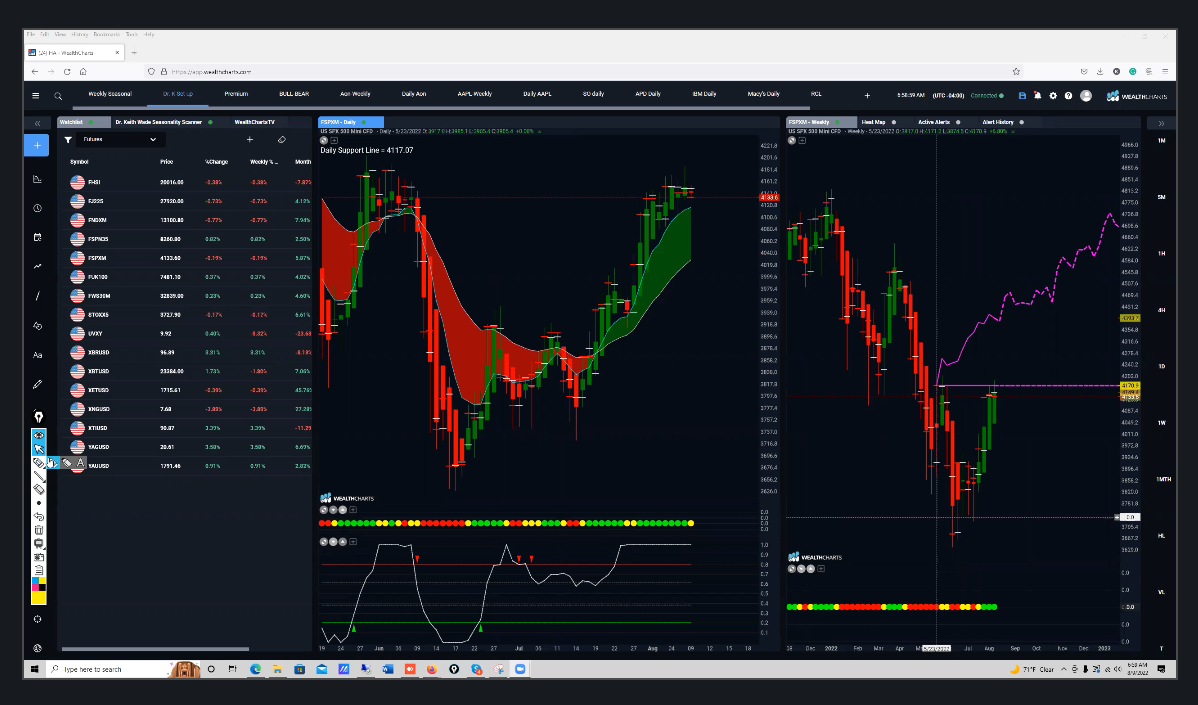Collapse left panel with double chevron

(37, 123)
